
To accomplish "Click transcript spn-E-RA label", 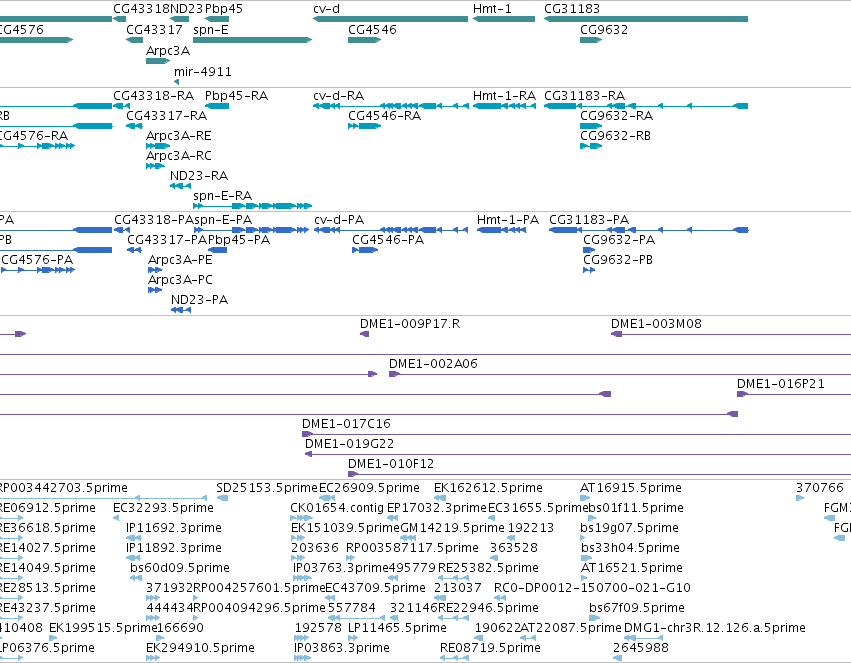I will tap(223, 195).
